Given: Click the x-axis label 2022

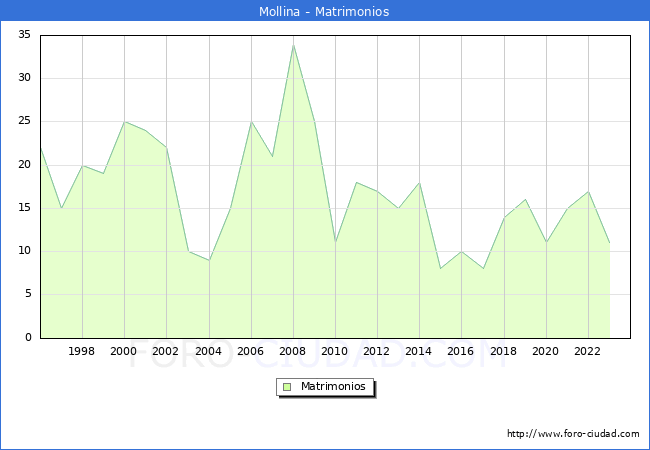Looking at the screenshot, I should coord(587,351).
